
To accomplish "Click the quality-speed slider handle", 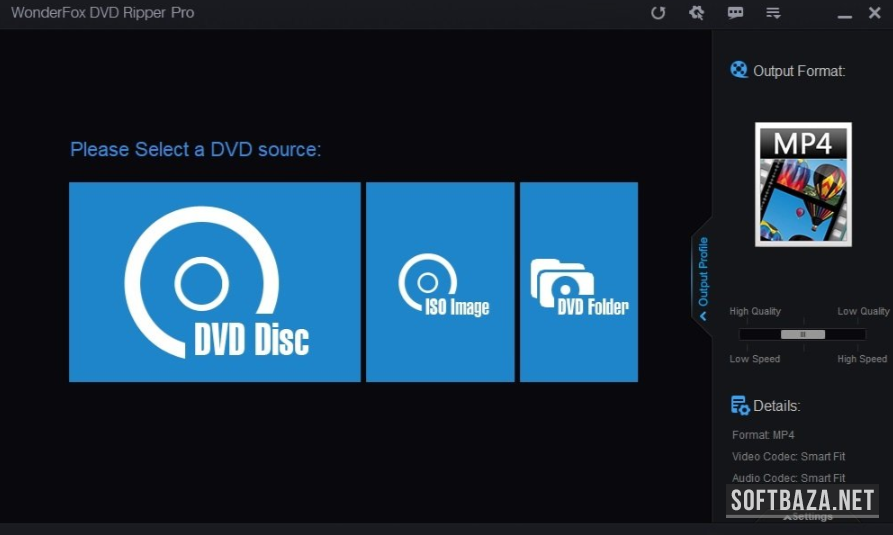I will click(x=802, y=334).
